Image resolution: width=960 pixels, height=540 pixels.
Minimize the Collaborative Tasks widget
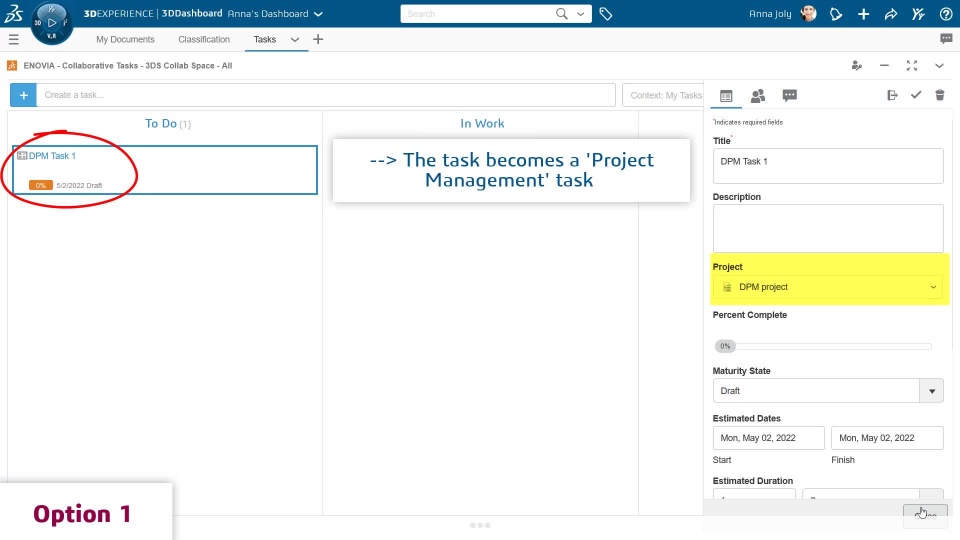tap(884, 66)
